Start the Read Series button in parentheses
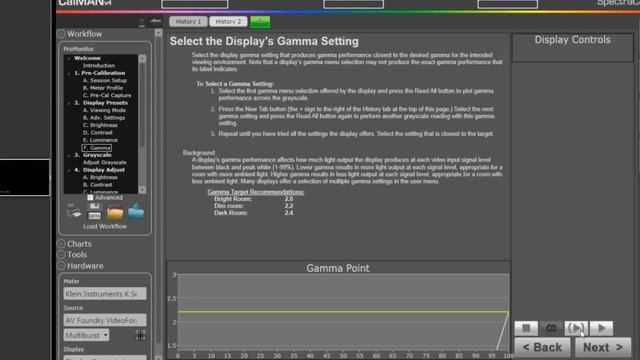Screen dimensions: 640x360 (x=576, y=328)
